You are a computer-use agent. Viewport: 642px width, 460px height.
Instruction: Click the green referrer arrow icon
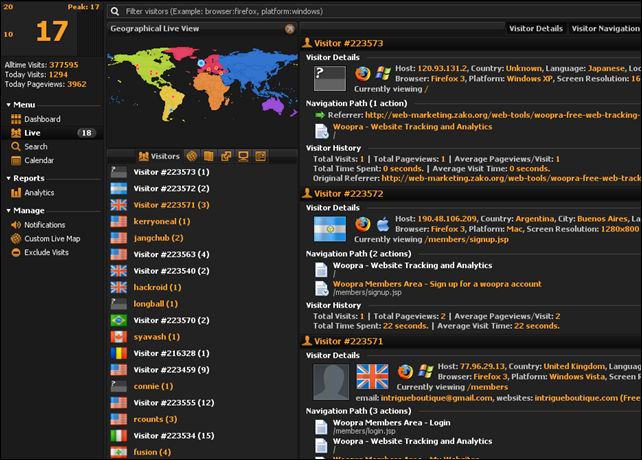(320, 115)
